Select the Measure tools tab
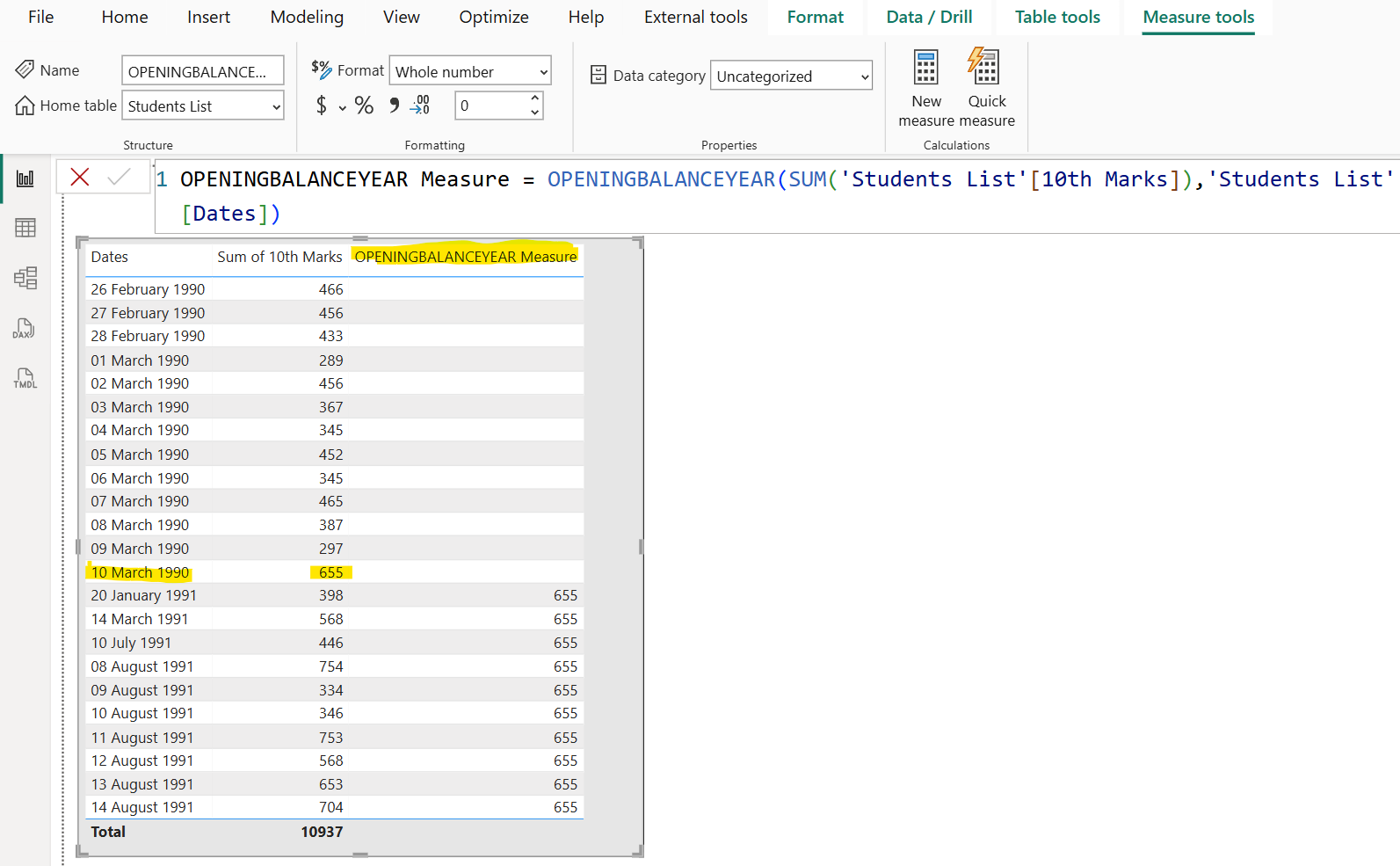The image size is (1400, 866). coord(1199,17)
